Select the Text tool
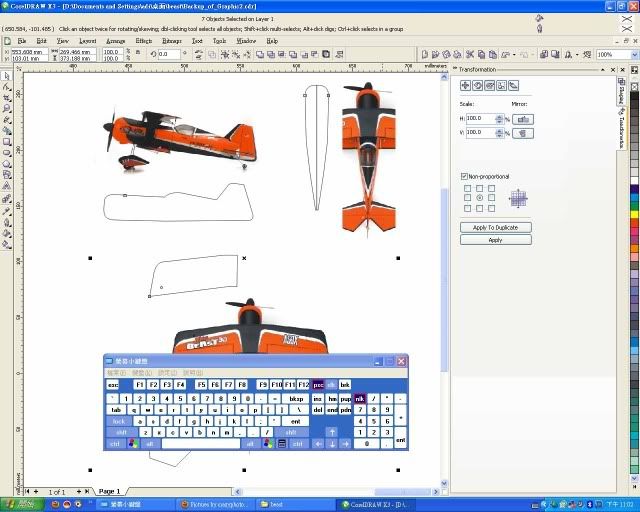 tap(7, 186)
